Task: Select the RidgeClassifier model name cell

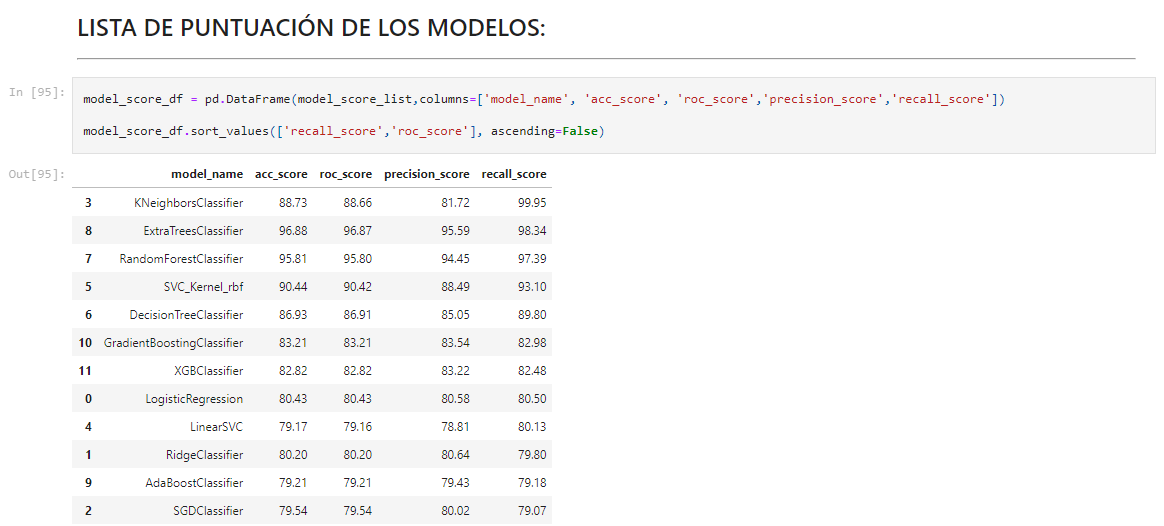Action: click(x=205, y=456)
